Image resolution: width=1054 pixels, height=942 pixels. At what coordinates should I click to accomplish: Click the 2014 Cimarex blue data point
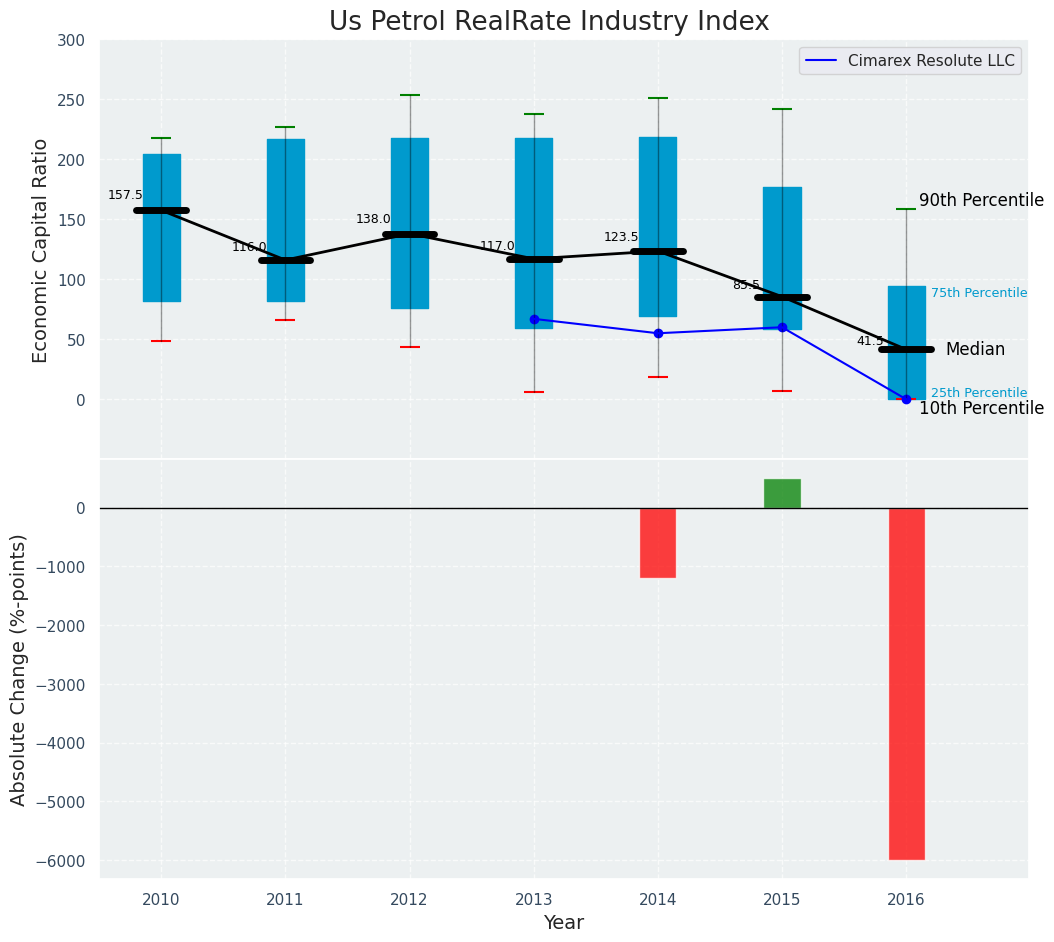[x=658, y=333]
